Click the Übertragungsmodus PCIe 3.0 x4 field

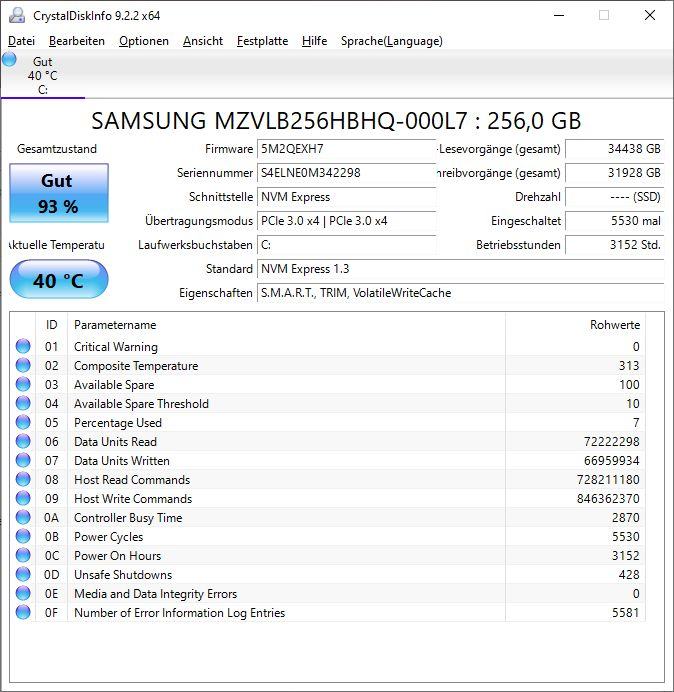(x=346, y=221)
